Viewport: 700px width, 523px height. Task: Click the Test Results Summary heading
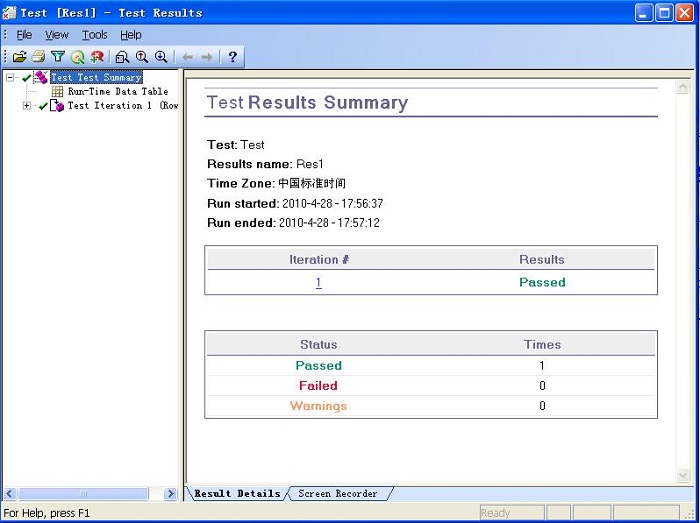click(x=307, y=103)
